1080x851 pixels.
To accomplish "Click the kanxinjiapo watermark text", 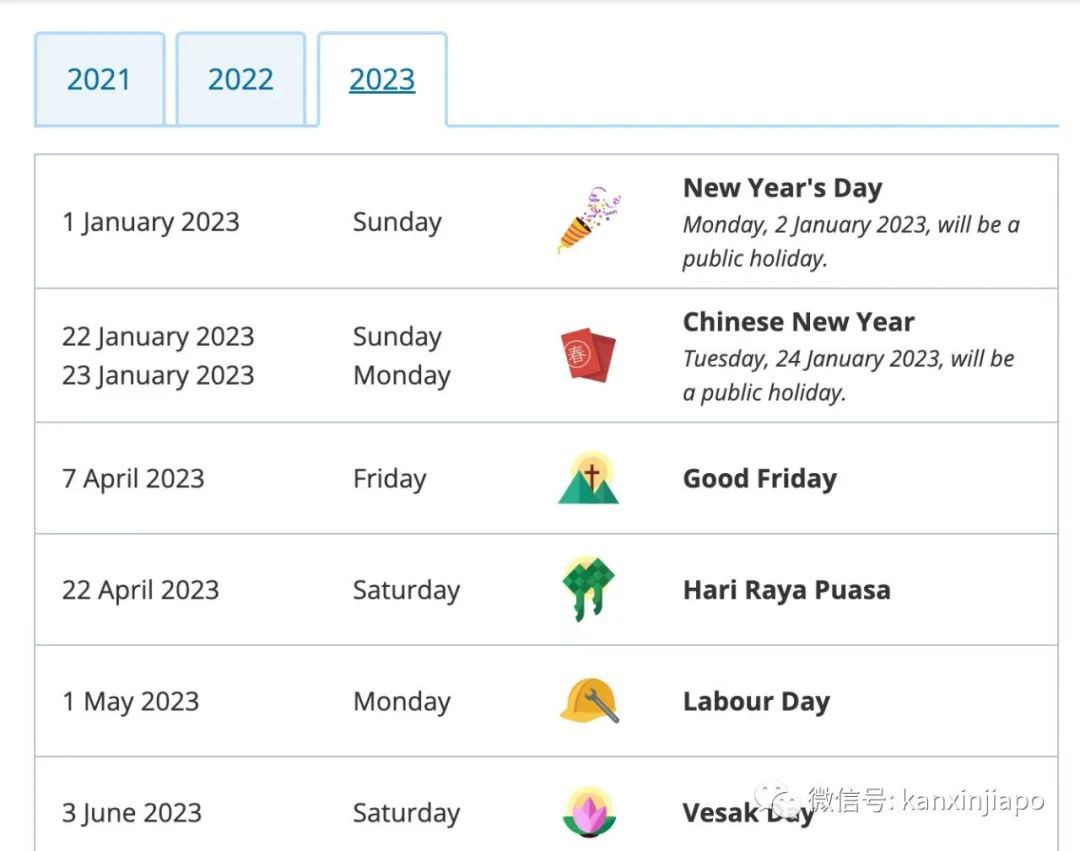I will coord(960,800).
